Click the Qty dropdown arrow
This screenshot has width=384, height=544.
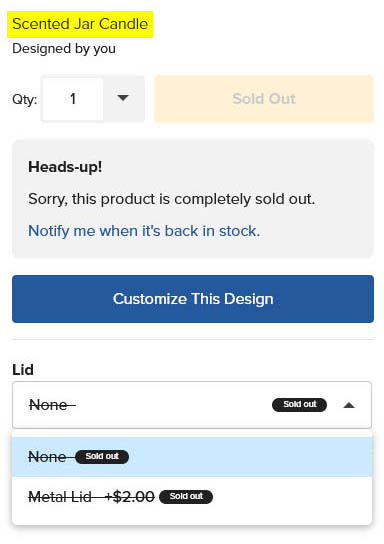[123, 99]
